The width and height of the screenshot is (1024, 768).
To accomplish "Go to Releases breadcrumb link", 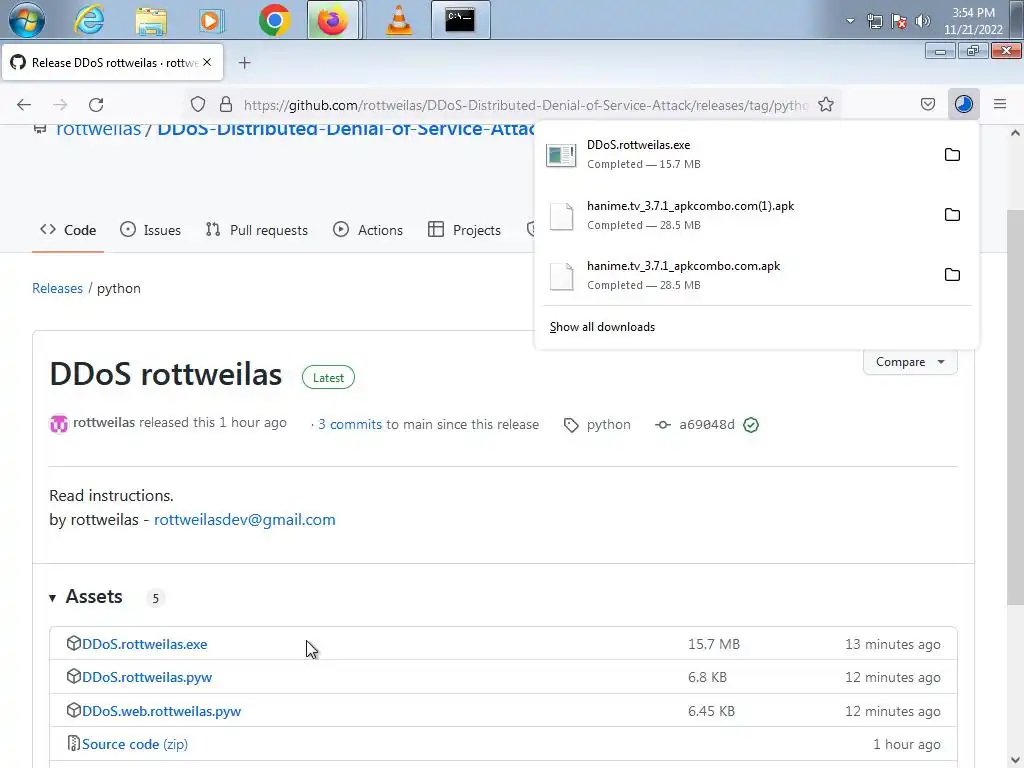I will (57, 289).
